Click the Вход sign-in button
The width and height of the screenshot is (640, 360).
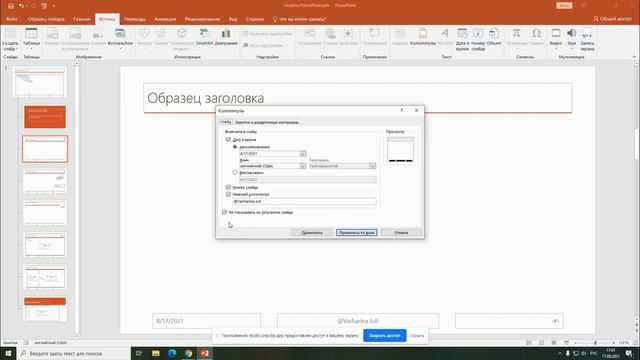pos(564,6)
